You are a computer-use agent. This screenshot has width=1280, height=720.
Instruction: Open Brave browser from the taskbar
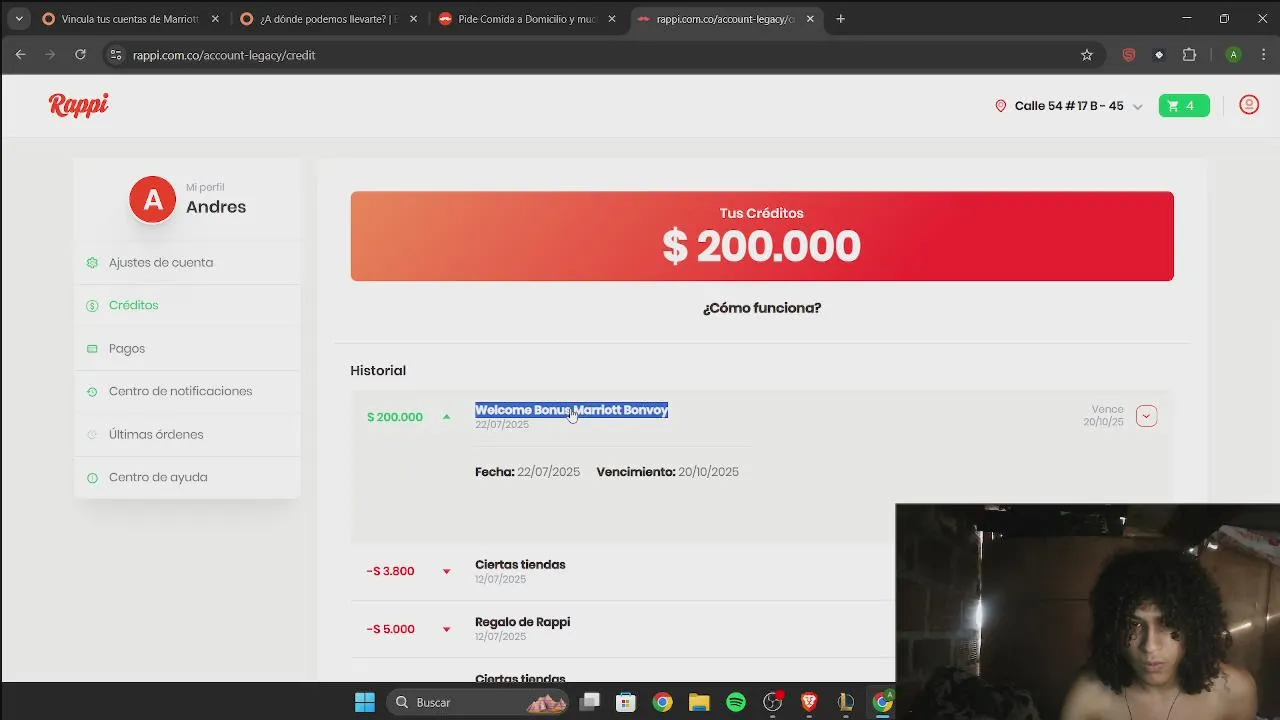pyautogui.click(x=809, y=702)
